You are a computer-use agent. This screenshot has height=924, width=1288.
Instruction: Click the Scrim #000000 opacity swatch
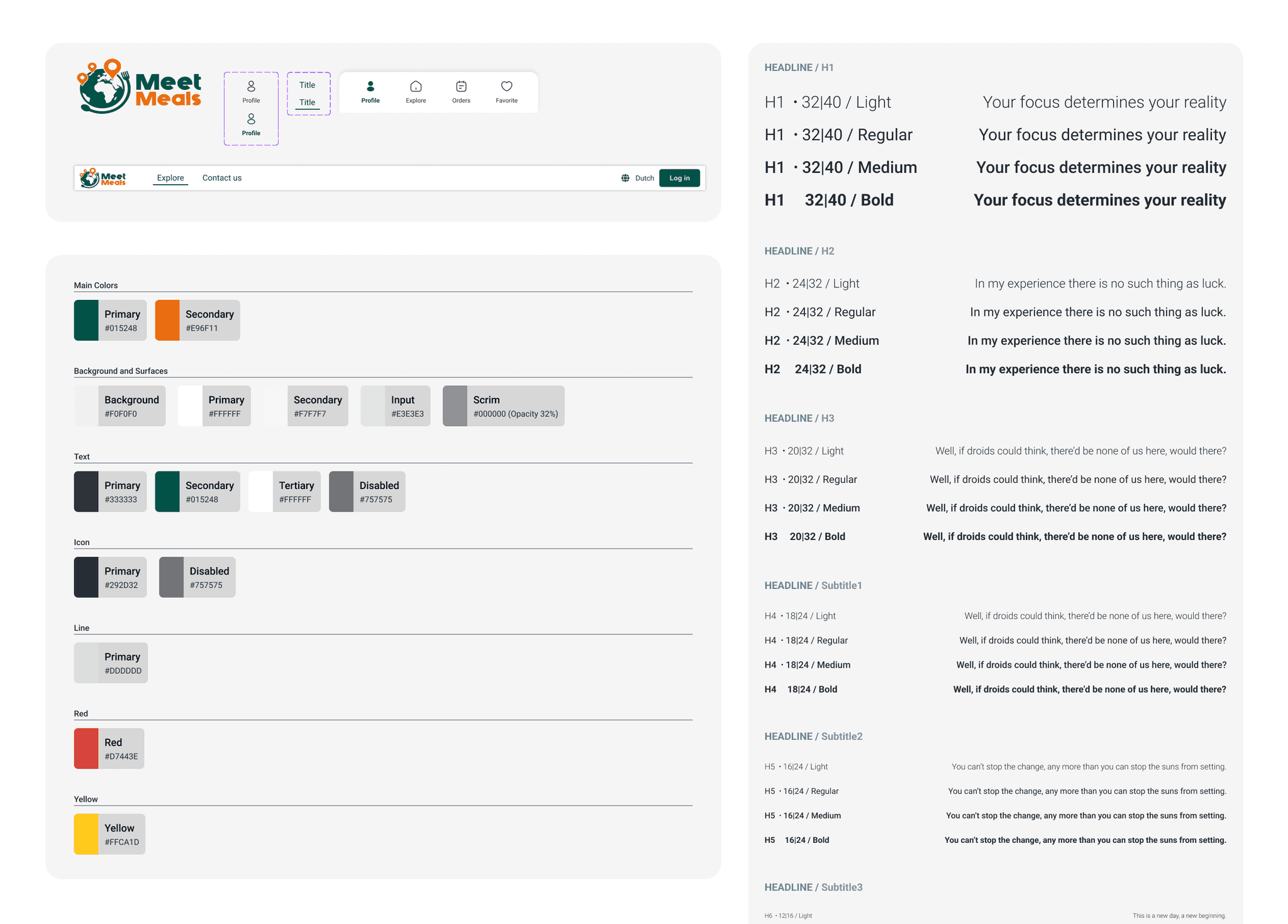[455, 405]
